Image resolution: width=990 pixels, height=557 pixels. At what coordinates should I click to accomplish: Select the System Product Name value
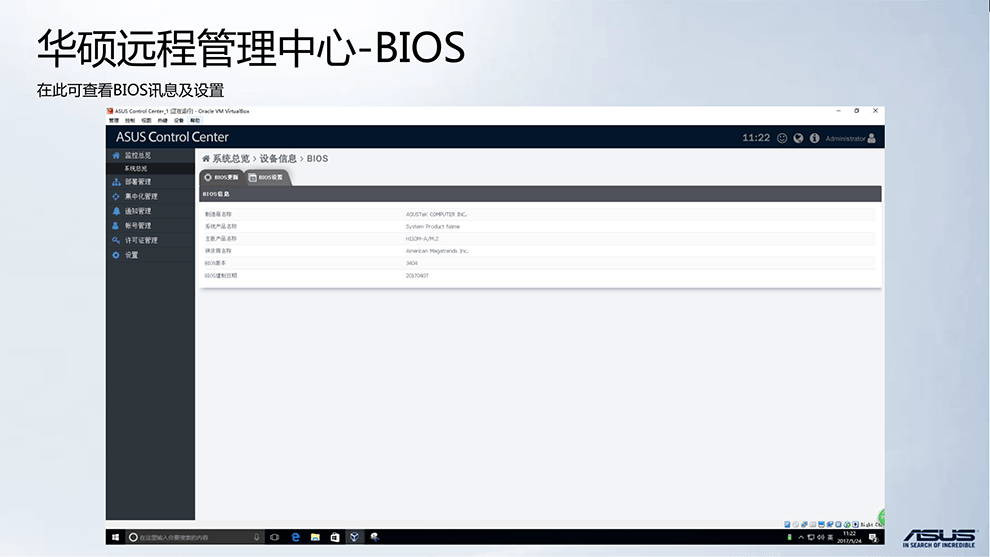(433, 226)
